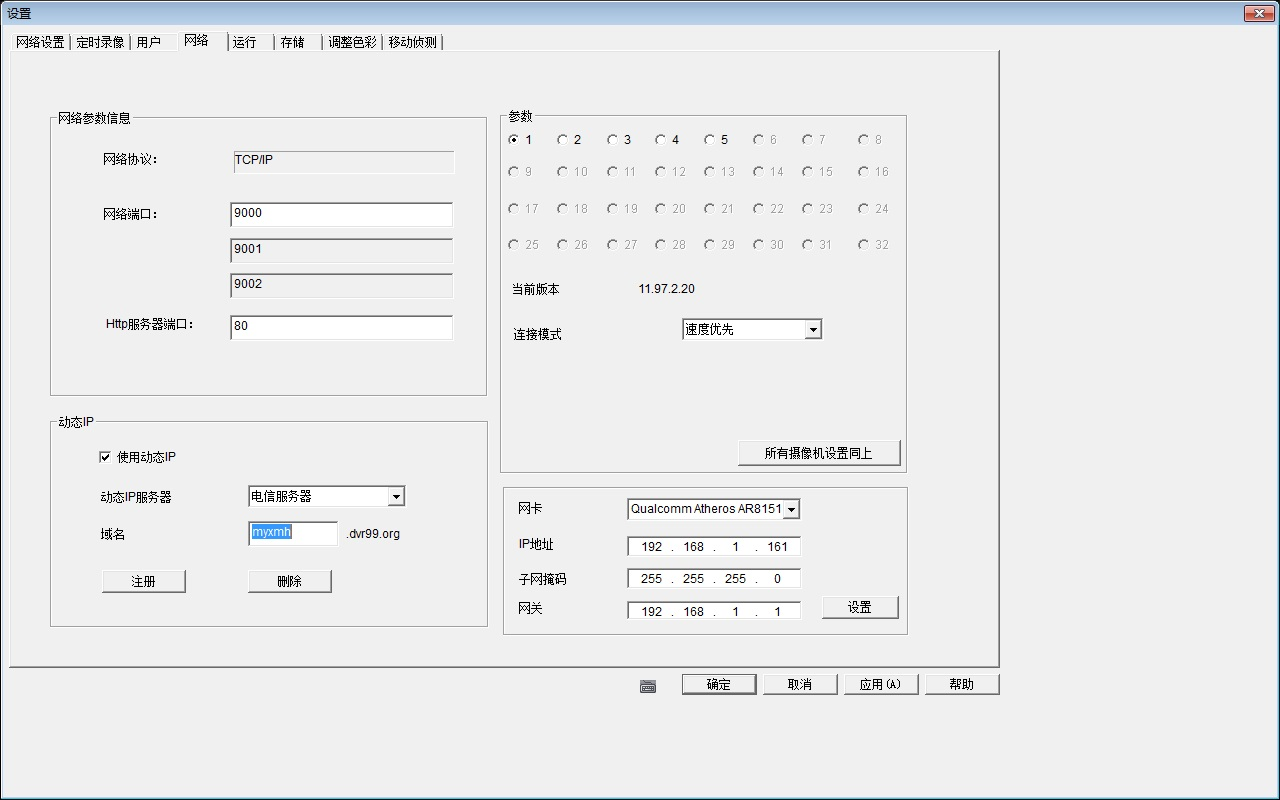Go to the 存储 tab

292,42
